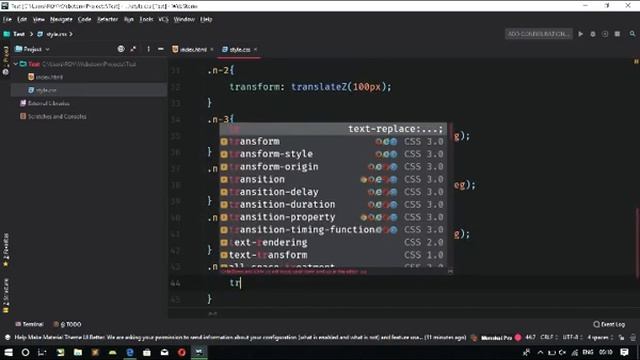Viewport: 640px width, 360px height.
Task: Collapse the Test project root folder
Action: [x=16, y=64]
